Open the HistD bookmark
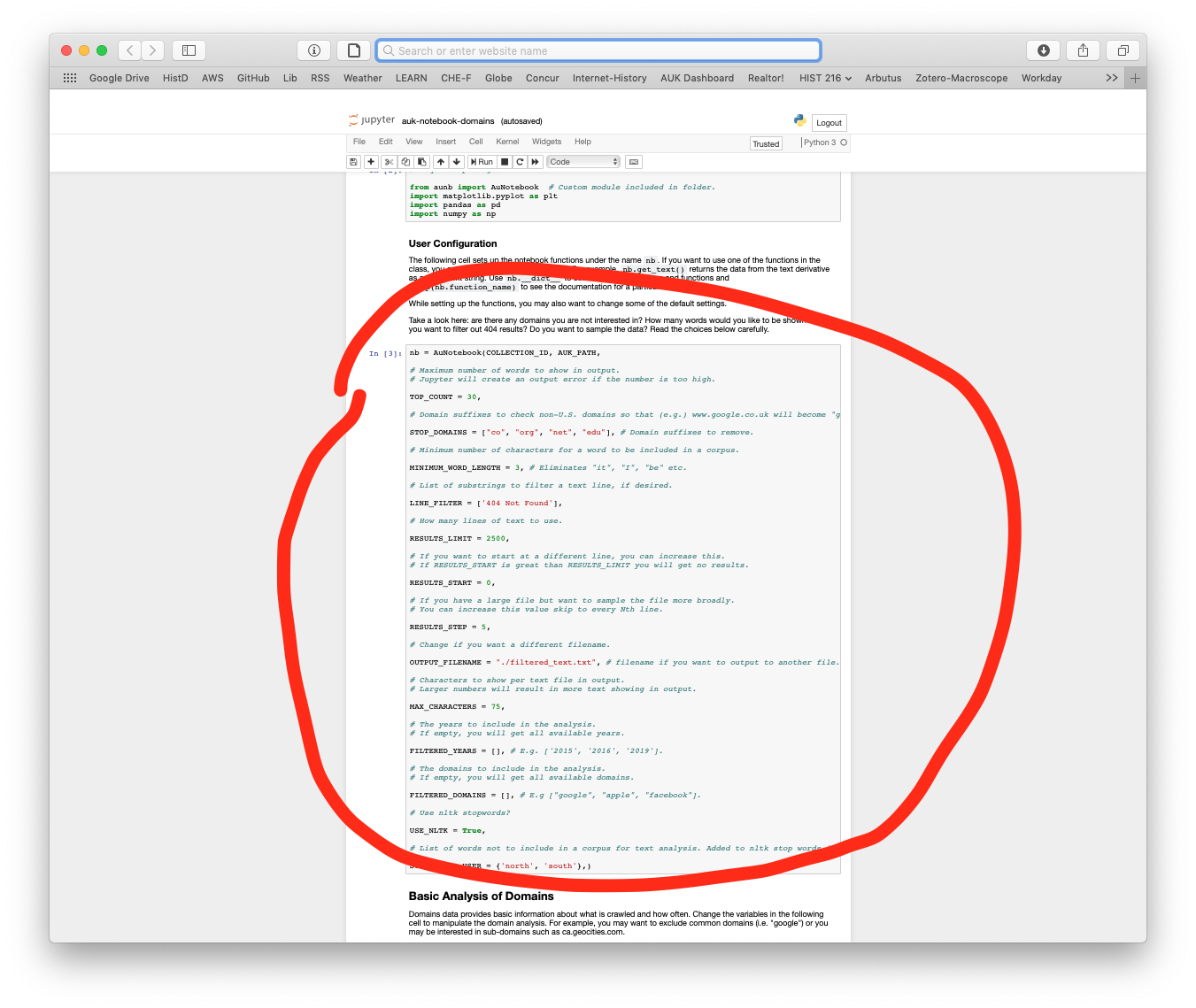 point(175,78)
